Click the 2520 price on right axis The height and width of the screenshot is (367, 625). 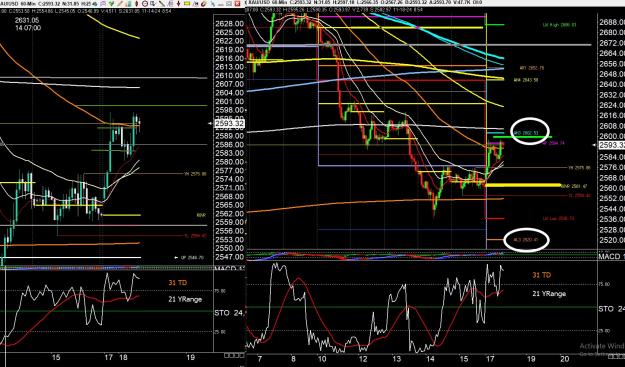point(611,240)
